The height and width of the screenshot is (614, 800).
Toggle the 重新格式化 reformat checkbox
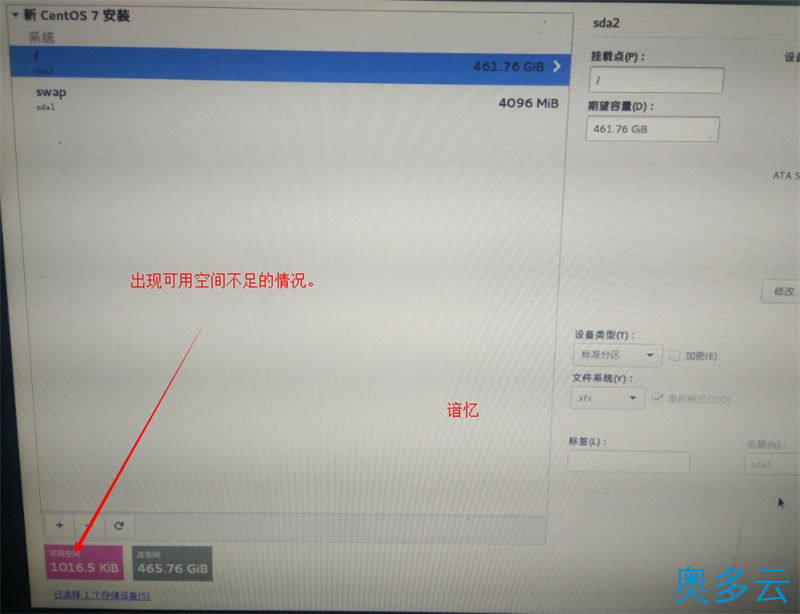pos(658,398)
